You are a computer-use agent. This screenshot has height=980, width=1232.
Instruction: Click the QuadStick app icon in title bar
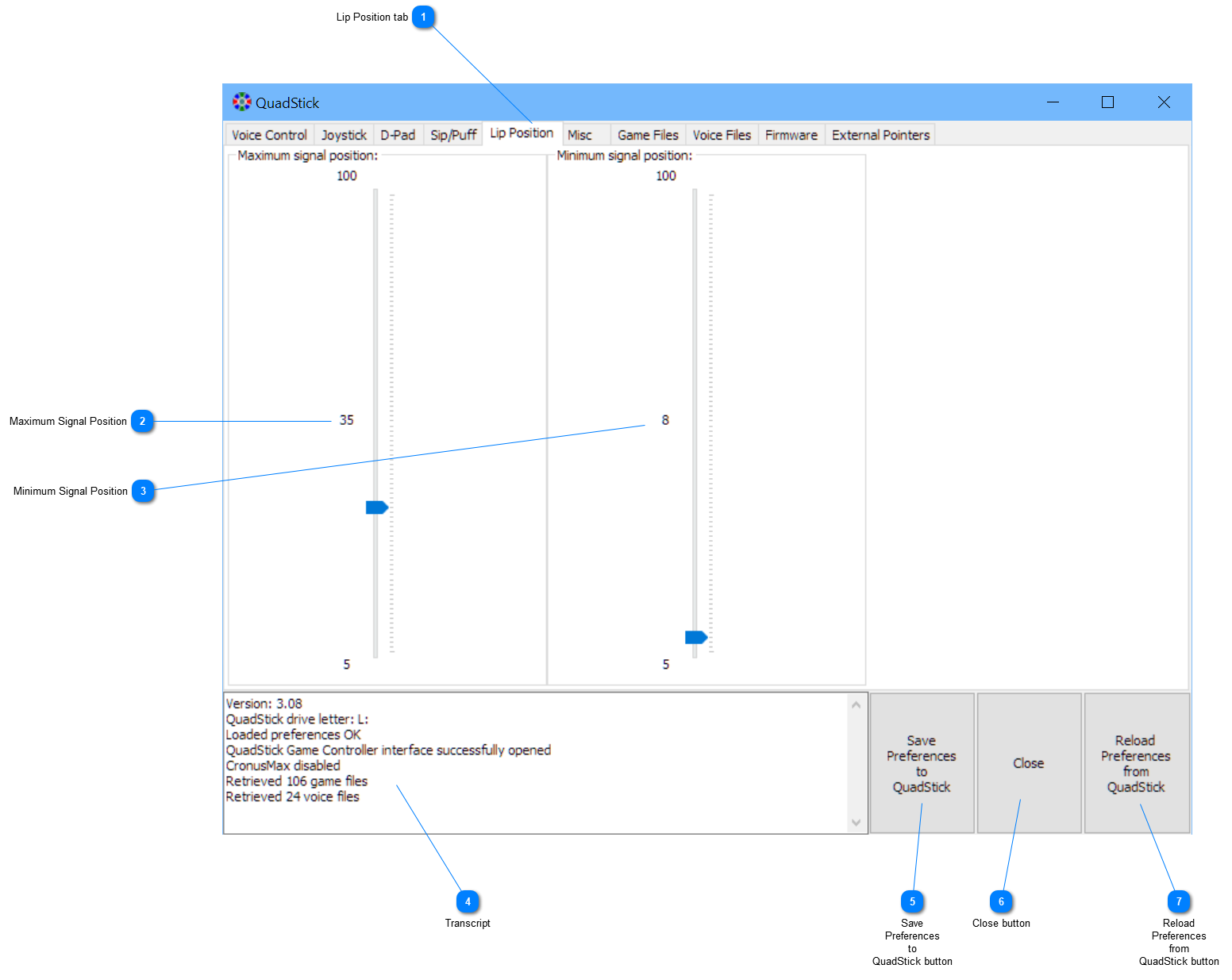pyautogui.click(x=241, y=102)
